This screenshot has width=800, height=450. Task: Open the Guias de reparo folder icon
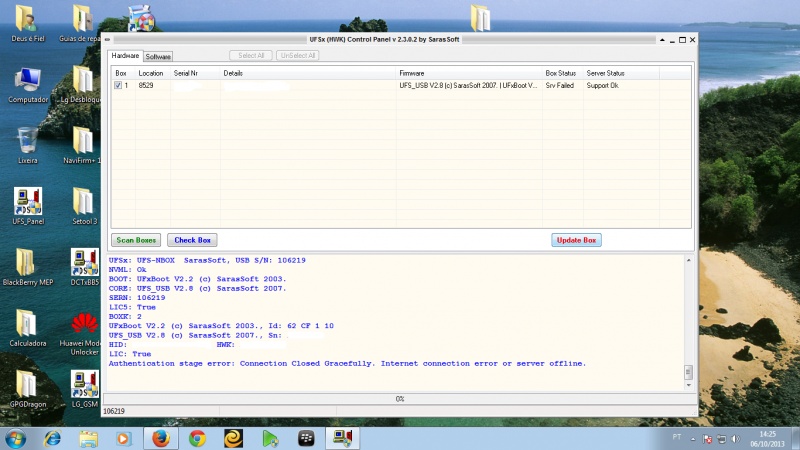point(82,23)
